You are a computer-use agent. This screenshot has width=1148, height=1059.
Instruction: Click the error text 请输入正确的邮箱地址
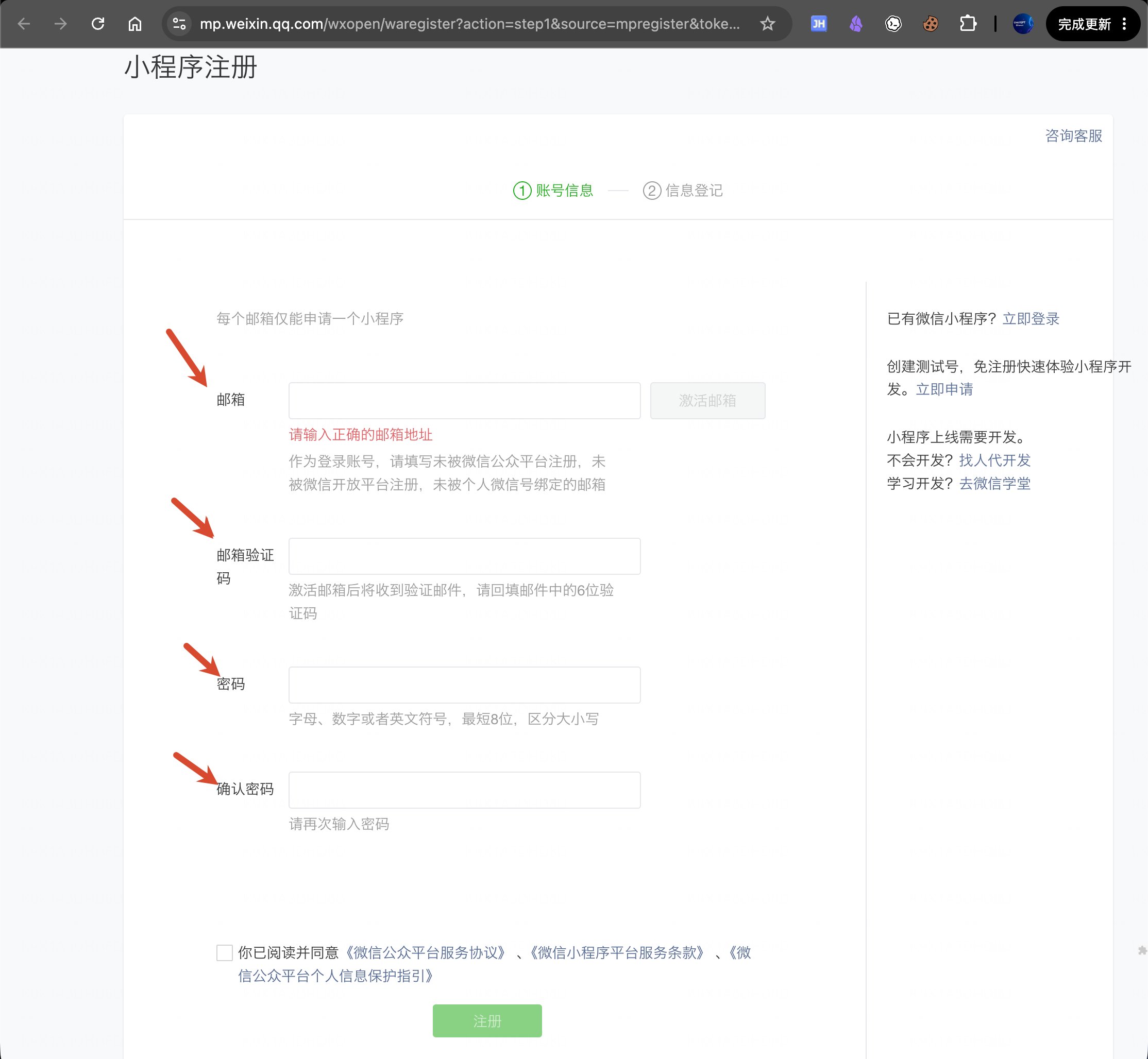point(361,435)
